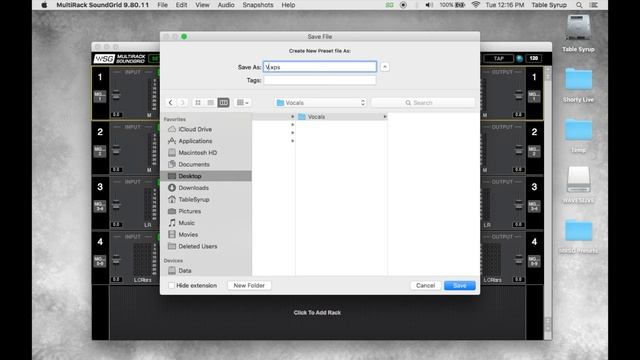Open the Table Syrup user menu
This screenshot has width=640, height=360.
pyautogui.click(x=549, y=5)
